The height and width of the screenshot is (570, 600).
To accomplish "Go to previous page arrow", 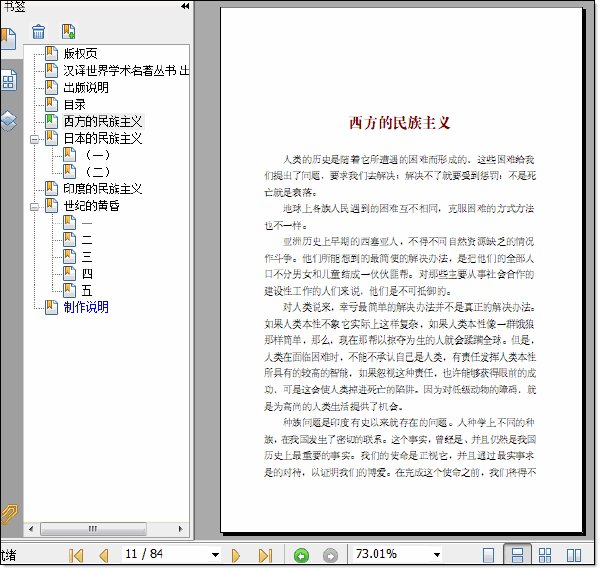I will pos(104,555).
